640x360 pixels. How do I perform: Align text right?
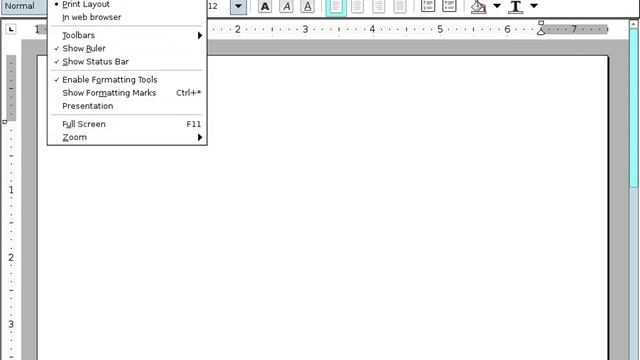379,6
